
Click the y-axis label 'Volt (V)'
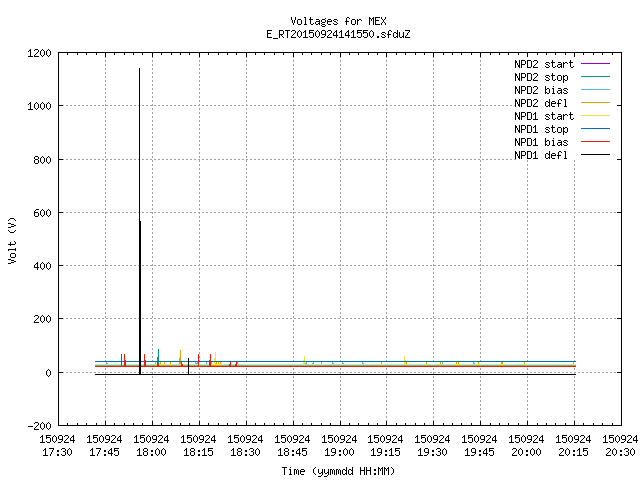click(13, 240)
